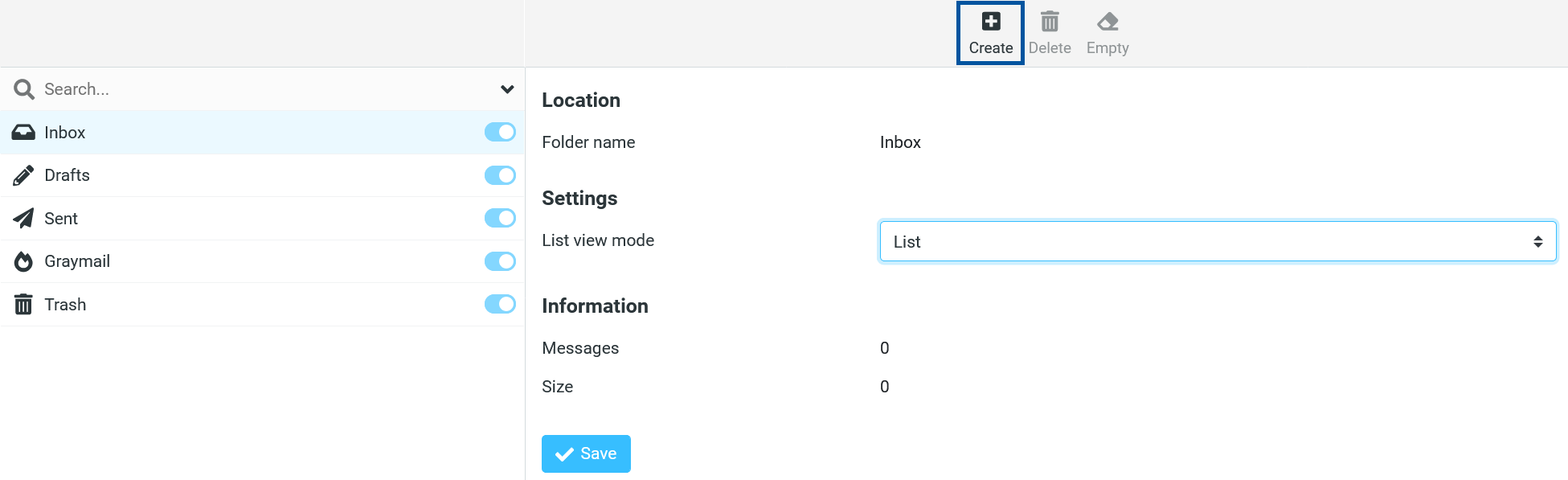Toggle Graymail folder subscription switch
Viewport: 1568px width, 480px height.
tap(500, 261)
